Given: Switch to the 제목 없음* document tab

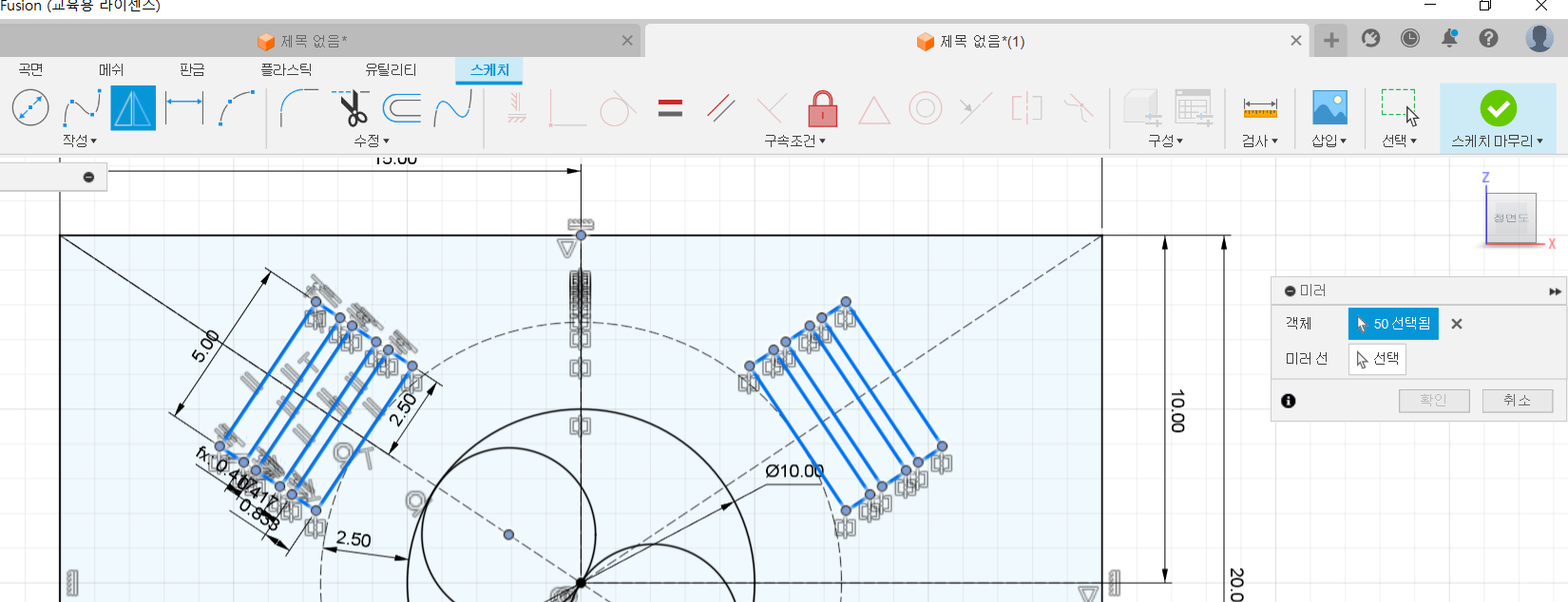Looking at the screenshot, I should click(314, 41).
